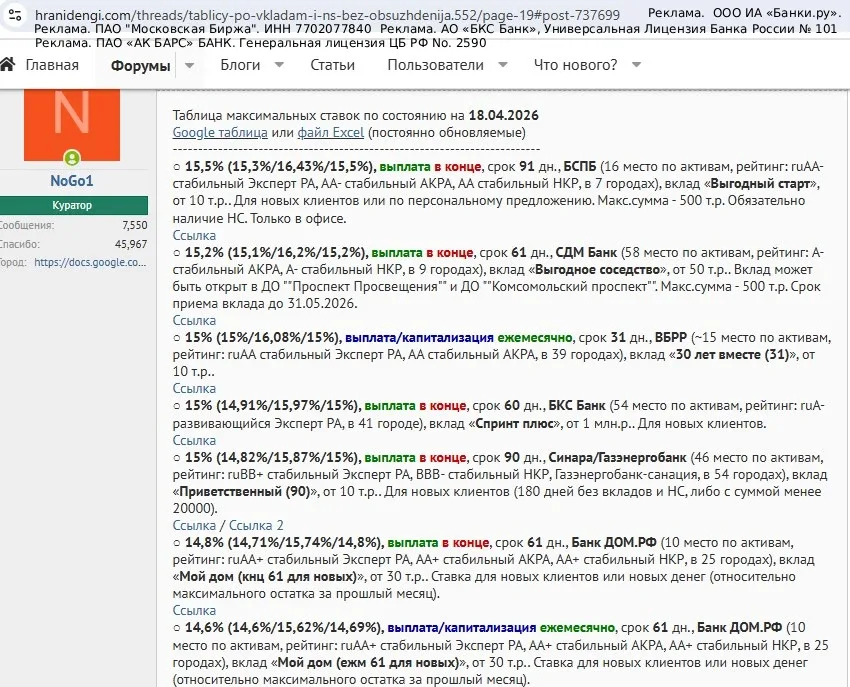Go to the Статьи section
This screenshot has height=687, width=850.
click(332, 65)
